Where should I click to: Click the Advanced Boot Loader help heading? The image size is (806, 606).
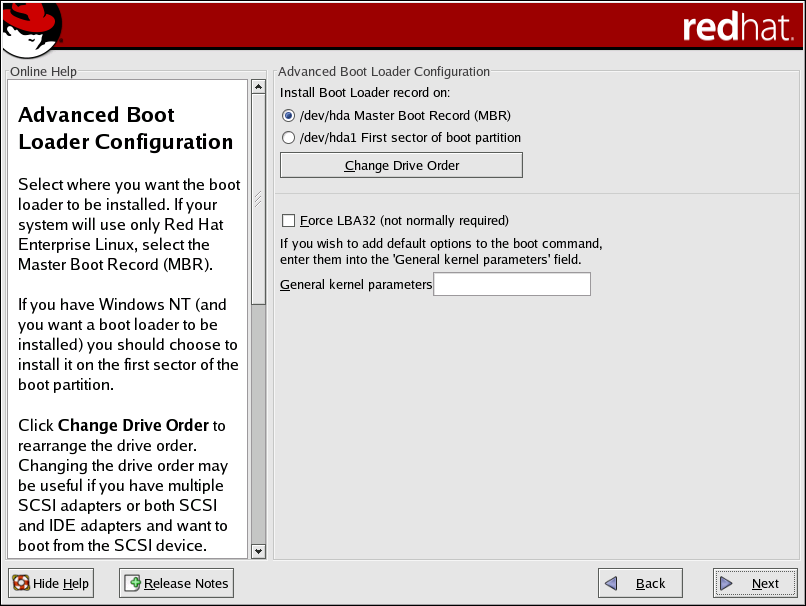125,128
